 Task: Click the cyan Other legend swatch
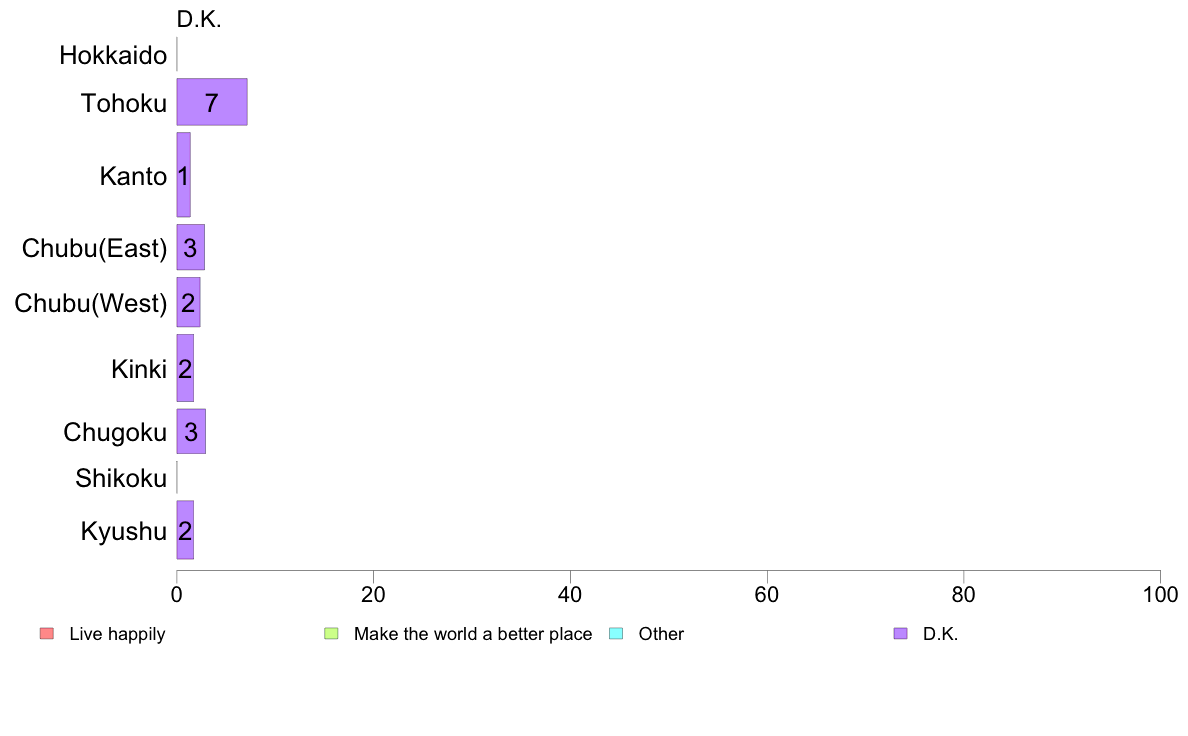[x=616, y=633]
